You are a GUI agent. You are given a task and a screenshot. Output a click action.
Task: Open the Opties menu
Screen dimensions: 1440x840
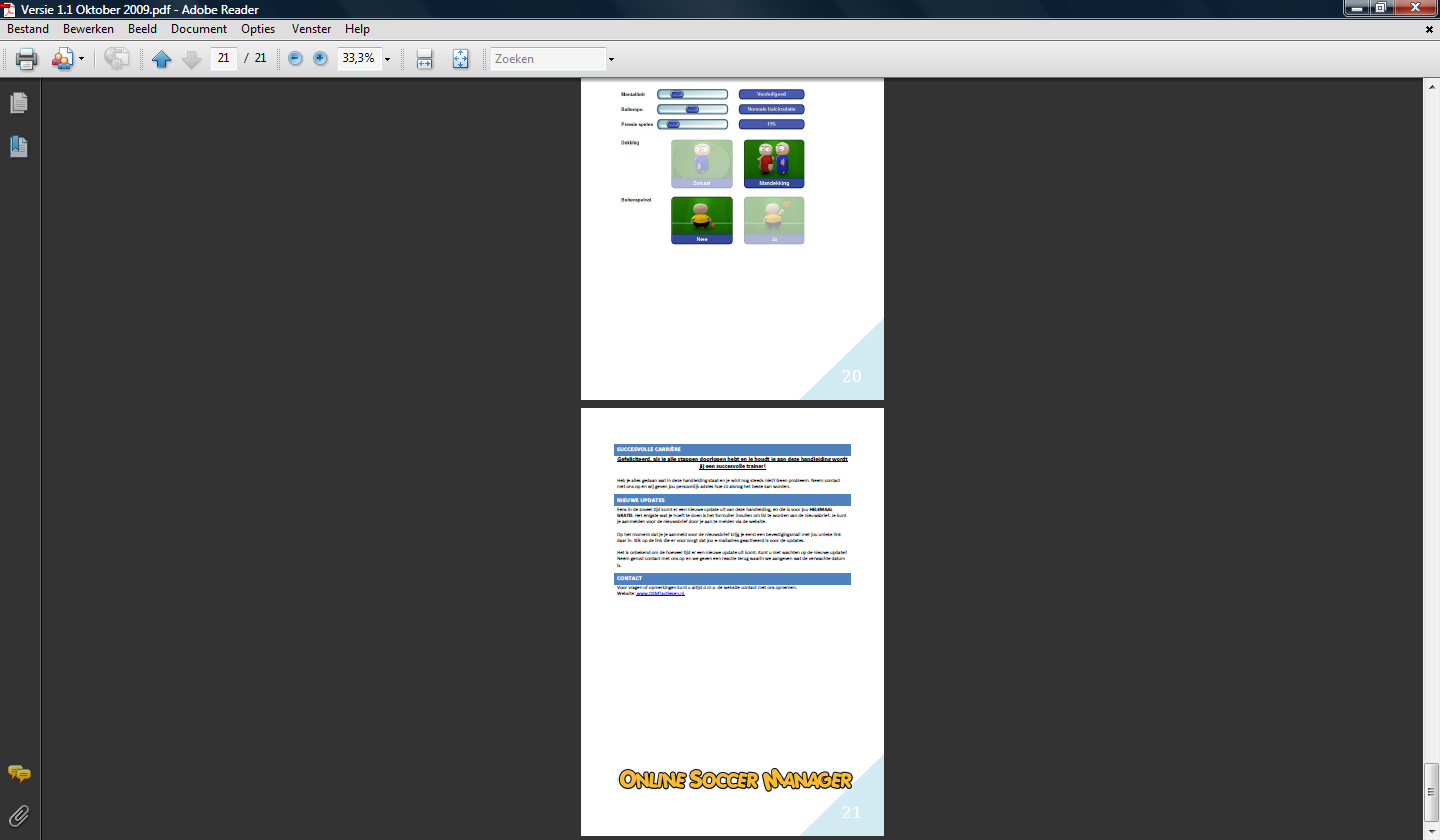[x=258, y=29]
